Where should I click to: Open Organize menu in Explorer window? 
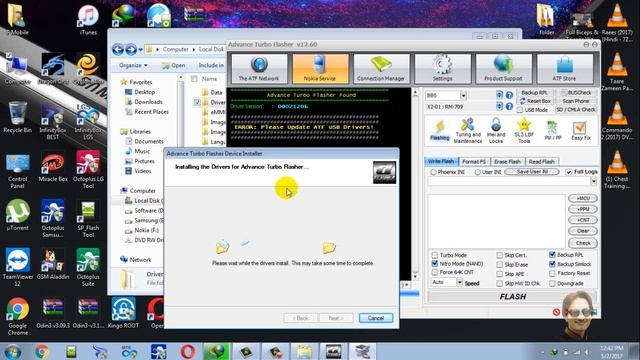click(133, 65)
